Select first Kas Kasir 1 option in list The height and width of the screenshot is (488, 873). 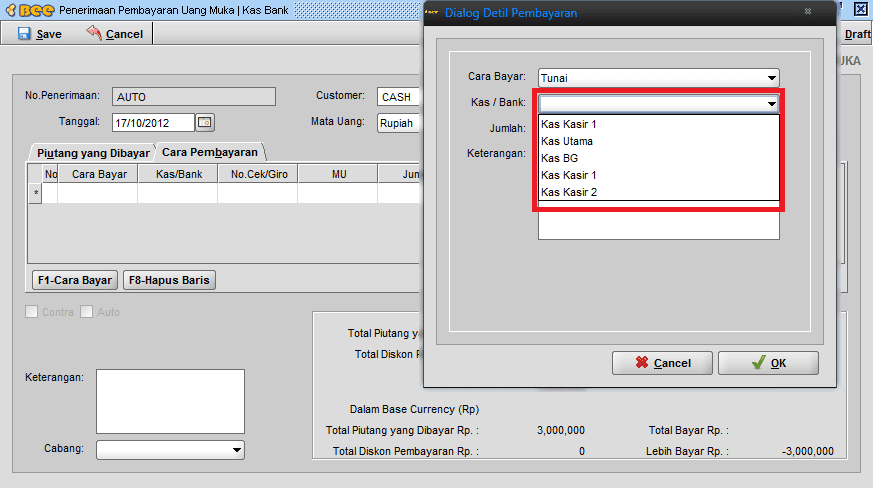659,124
